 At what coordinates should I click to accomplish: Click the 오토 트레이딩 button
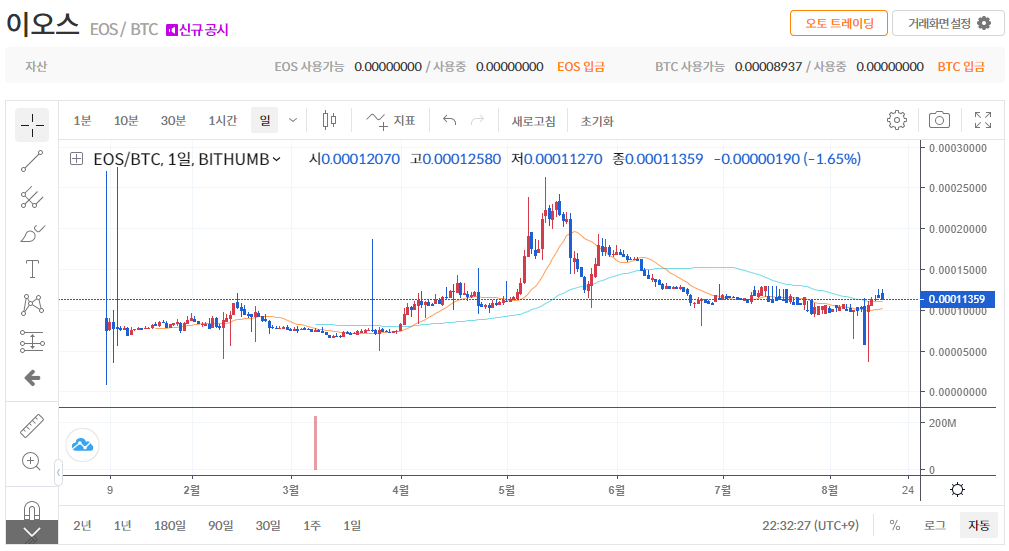coord(838,23)
